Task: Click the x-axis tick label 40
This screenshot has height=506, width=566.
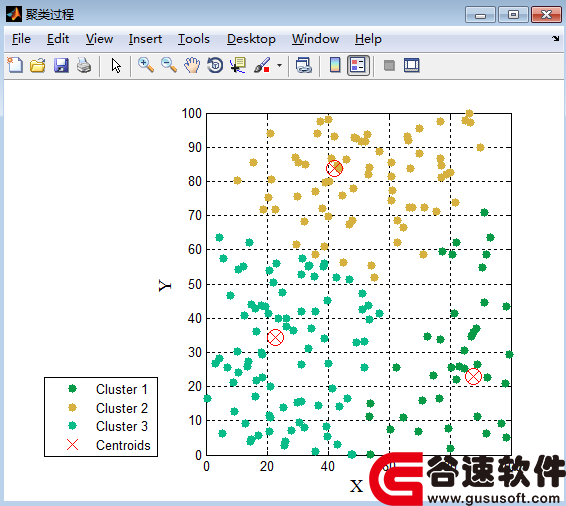Action: point(328,466)
